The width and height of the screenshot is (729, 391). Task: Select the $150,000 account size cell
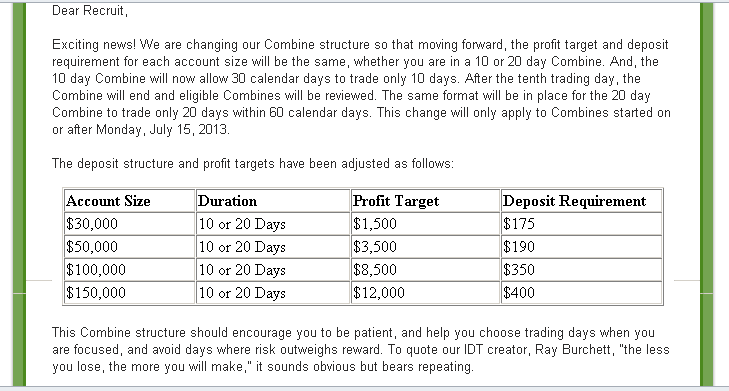pos(129,293)
